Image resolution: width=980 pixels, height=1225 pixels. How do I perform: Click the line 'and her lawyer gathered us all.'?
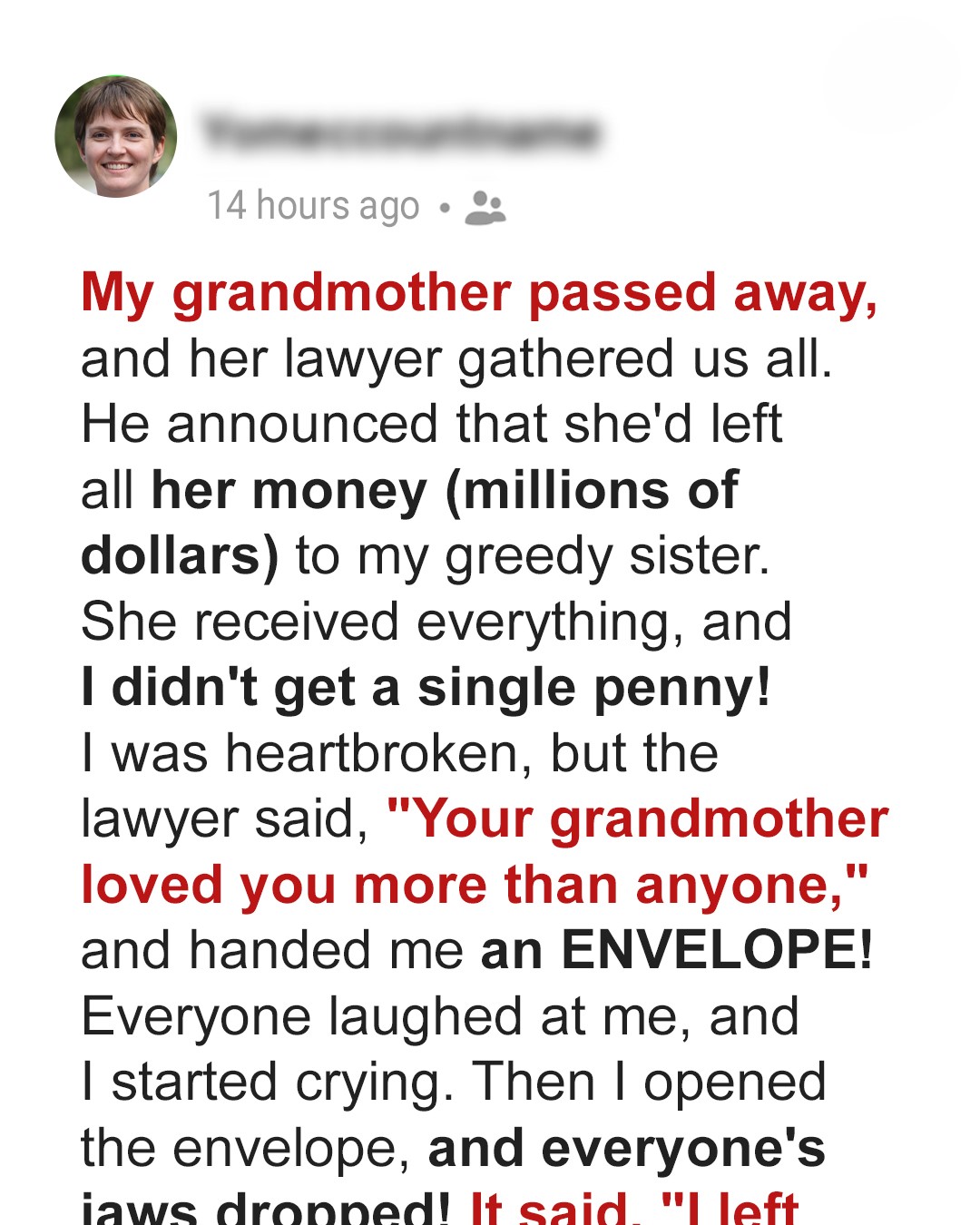[x=456, y=360]
